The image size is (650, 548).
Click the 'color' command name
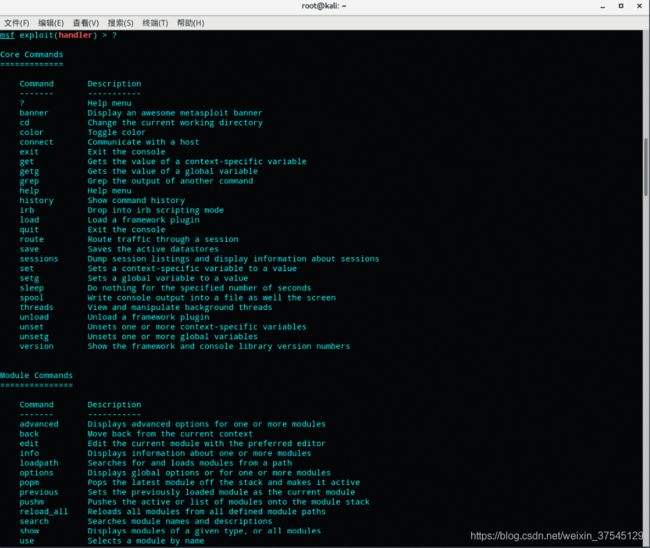[x=32, y=132]
